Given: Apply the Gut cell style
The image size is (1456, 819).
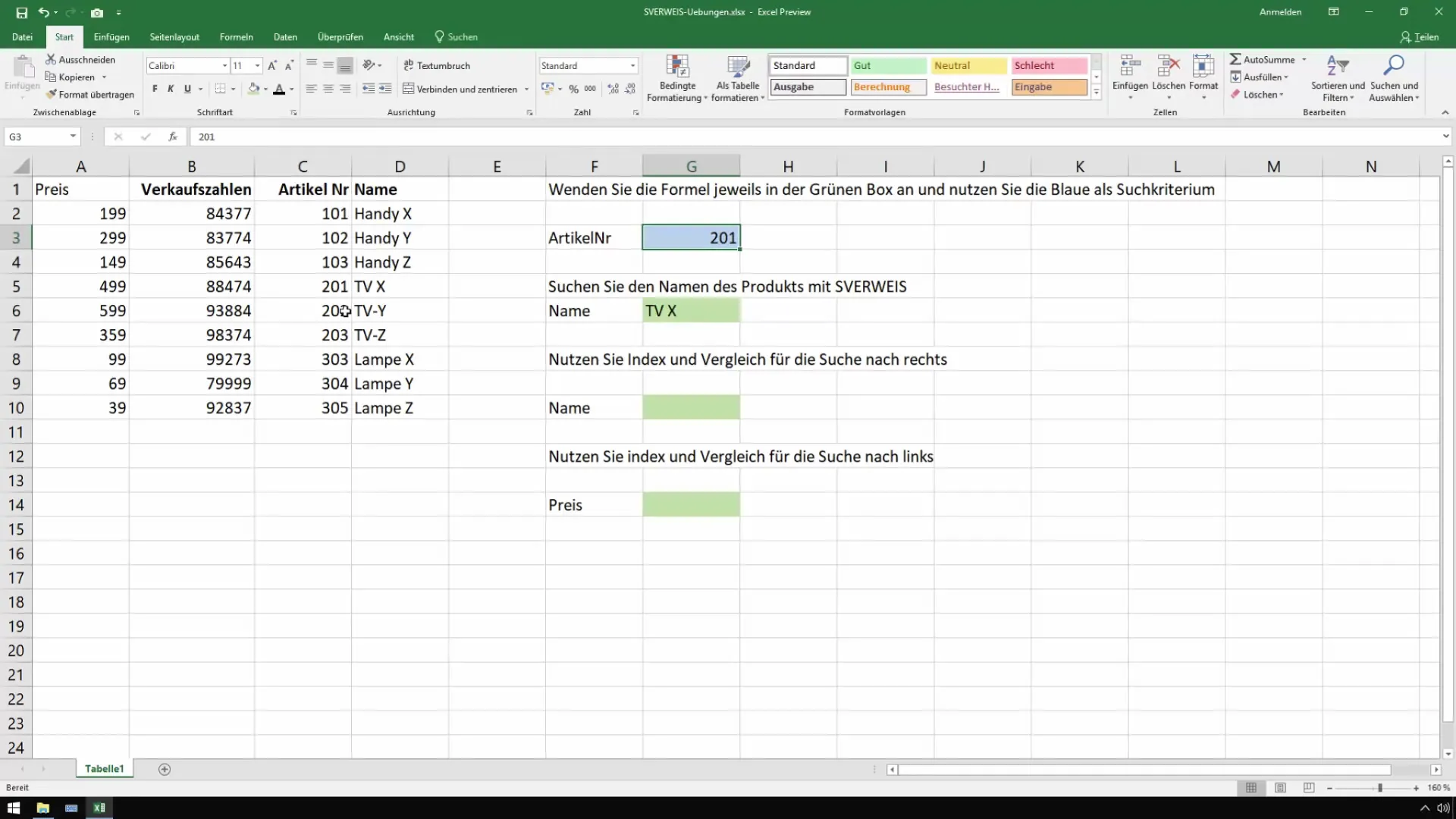Looking at the screenshot, I should (x=889, y=66).
